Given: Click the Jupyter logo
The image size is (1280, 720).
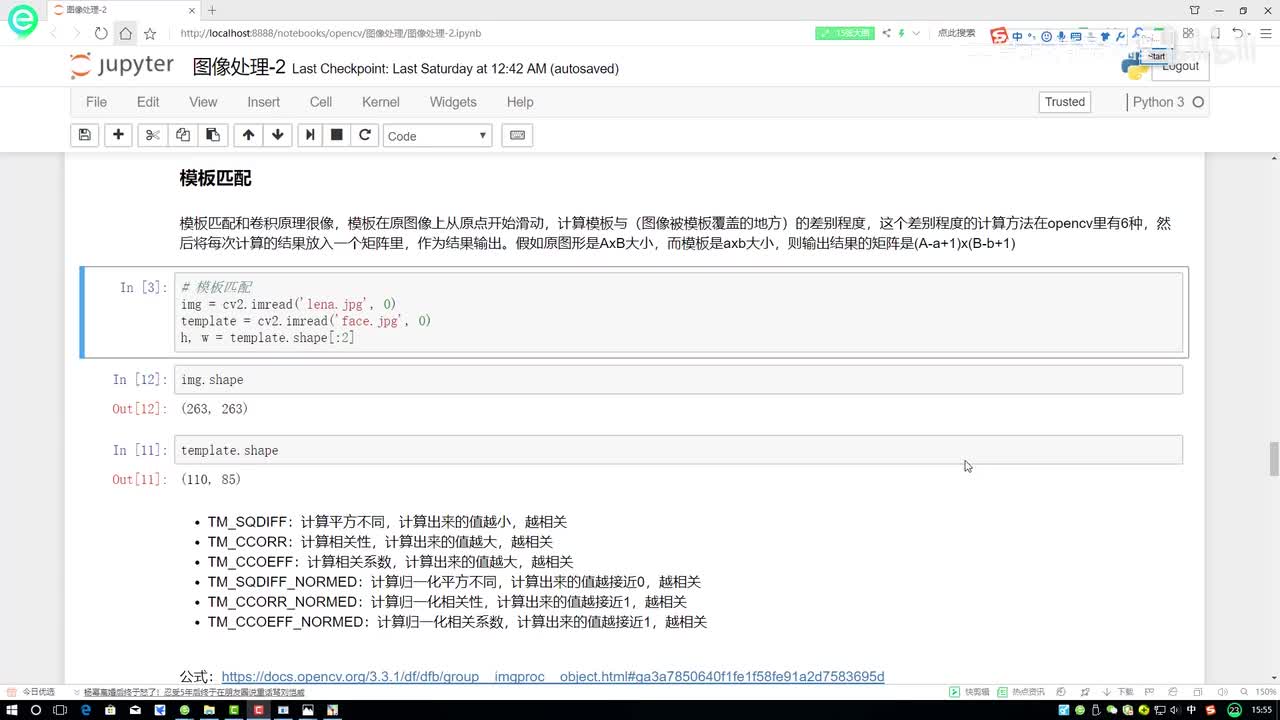Looking at the screenshot, I should pyautogui.click(x=122, y=66).
